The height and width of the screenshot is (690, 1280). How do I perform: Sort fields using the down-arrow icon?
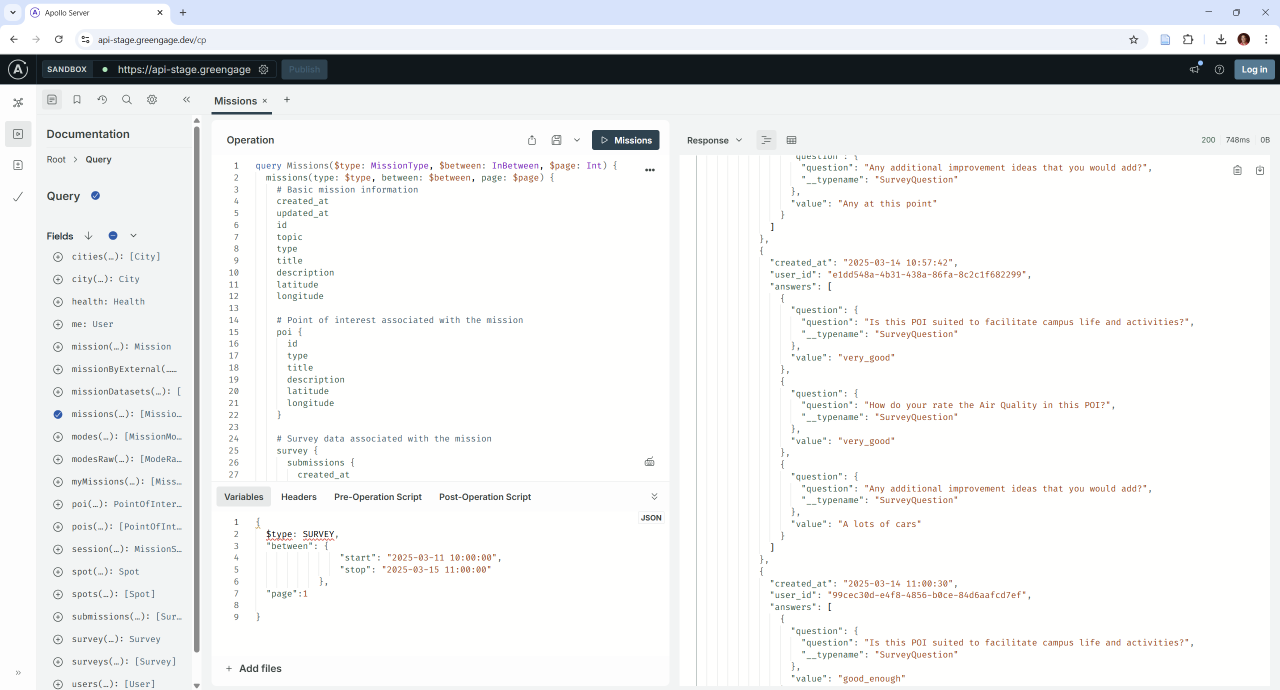click(x=88, y=236)
